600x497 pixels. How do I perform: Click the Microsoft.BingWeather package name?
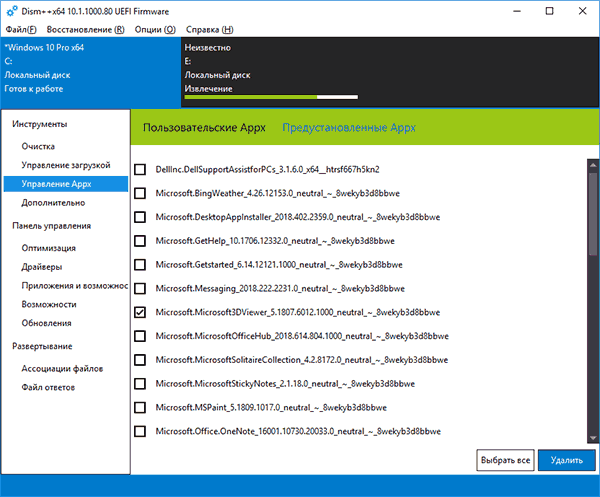pyautogui.click(x=277, y=193)
